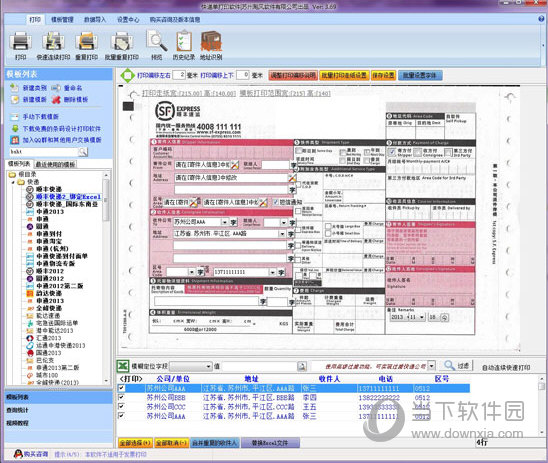
Task: Switch to the 设置中心 ribbon tab
Action: pyautogui.click(x=128, y=20)
